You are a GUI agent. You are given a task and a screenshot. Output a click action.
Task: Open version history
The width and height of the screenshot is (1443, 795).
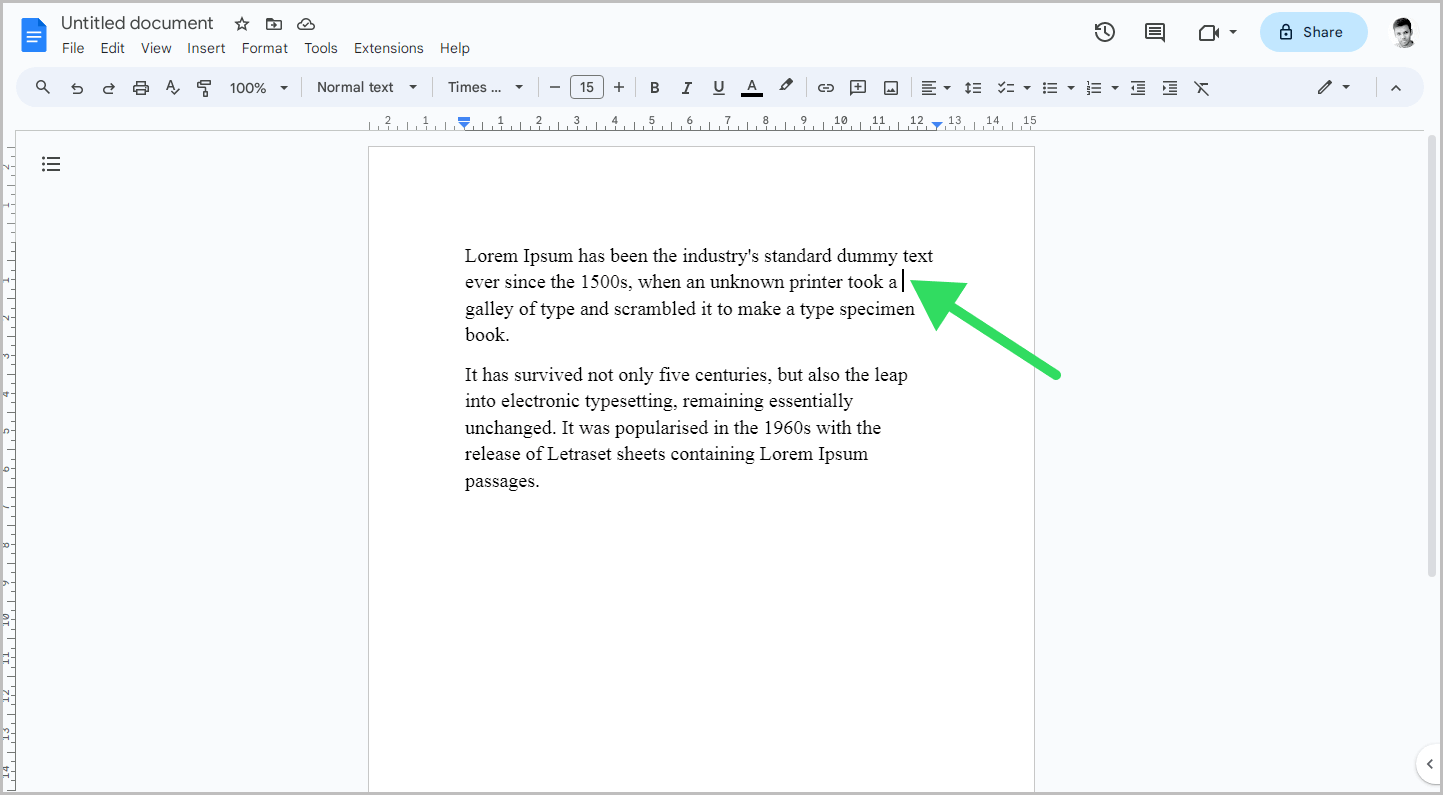point(1104,31)
